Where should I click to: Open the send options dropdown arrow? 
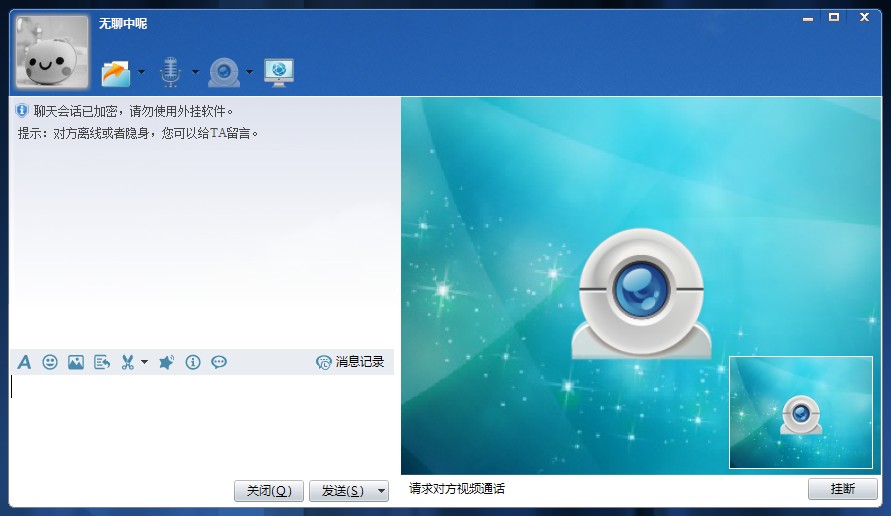382,491
